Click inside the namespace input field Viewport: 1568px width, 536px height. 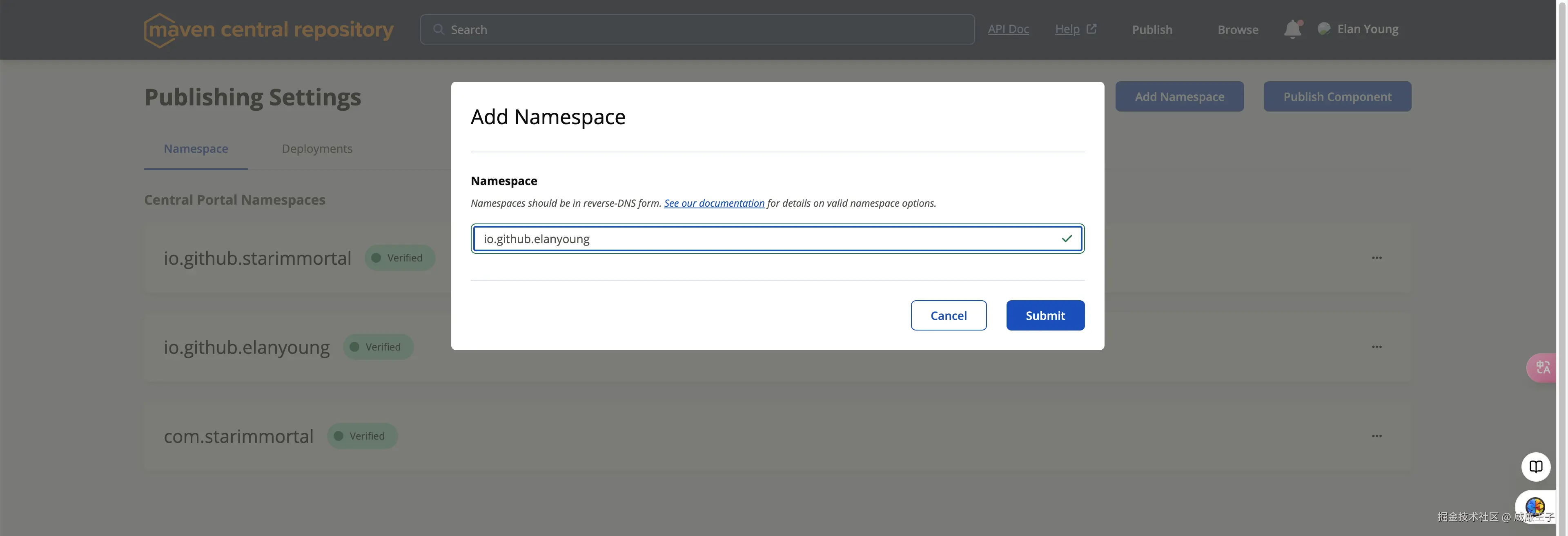[731, 238]
